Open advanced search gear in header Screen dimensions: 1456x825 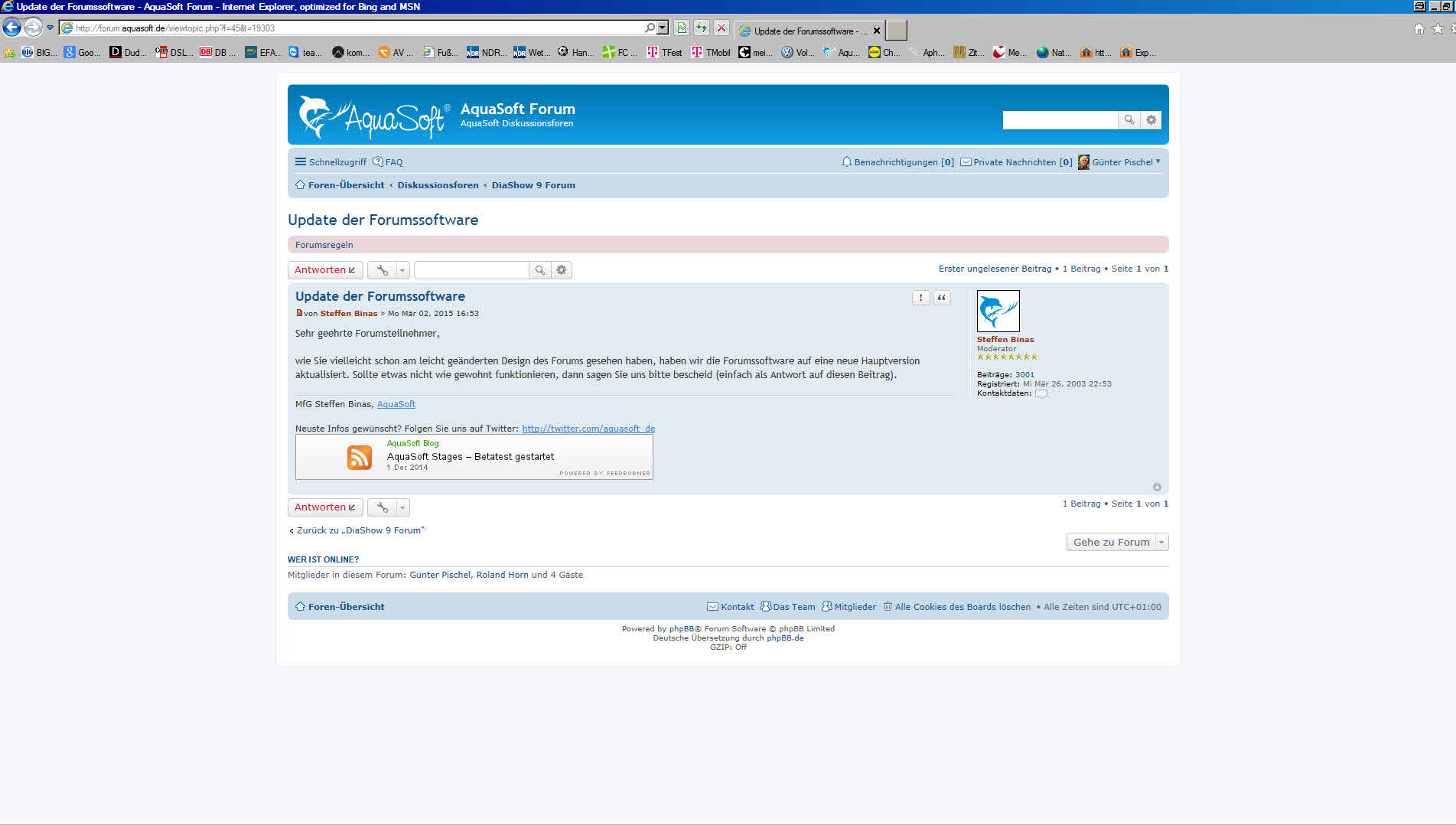pyautogui.click(x=1151, y=120)
